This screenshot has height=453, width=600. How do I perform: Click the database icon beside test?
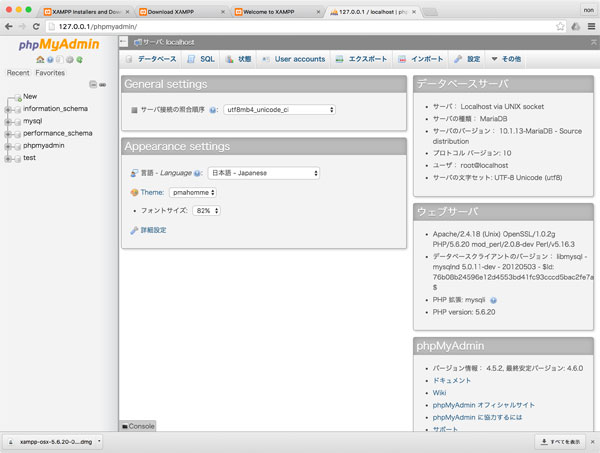click(18, 158)
